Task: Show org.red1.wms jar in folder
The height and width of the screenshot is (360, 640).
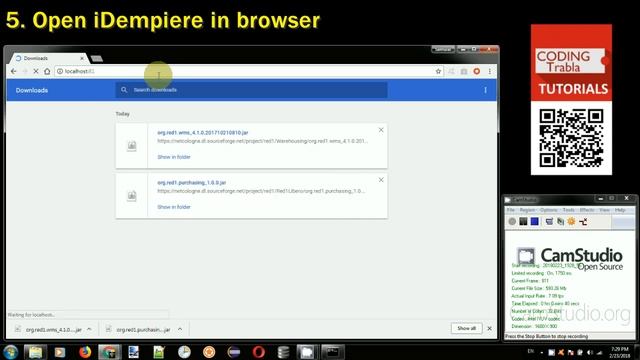Action: pos(174,157)
